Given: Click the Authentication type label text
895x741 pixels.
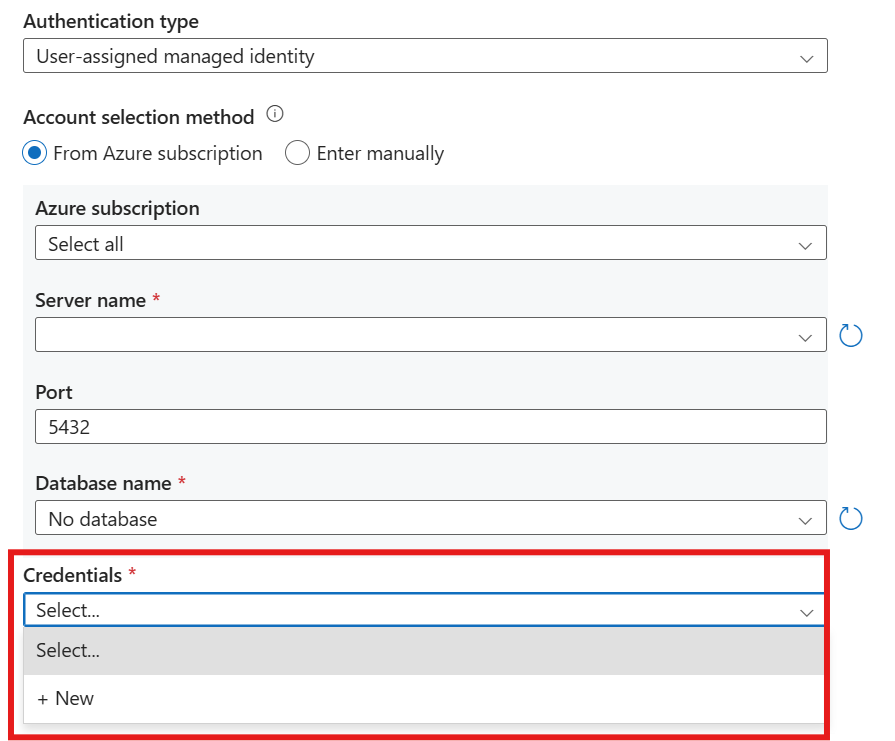Looking at the screenshot, I should tap(111, 21).
